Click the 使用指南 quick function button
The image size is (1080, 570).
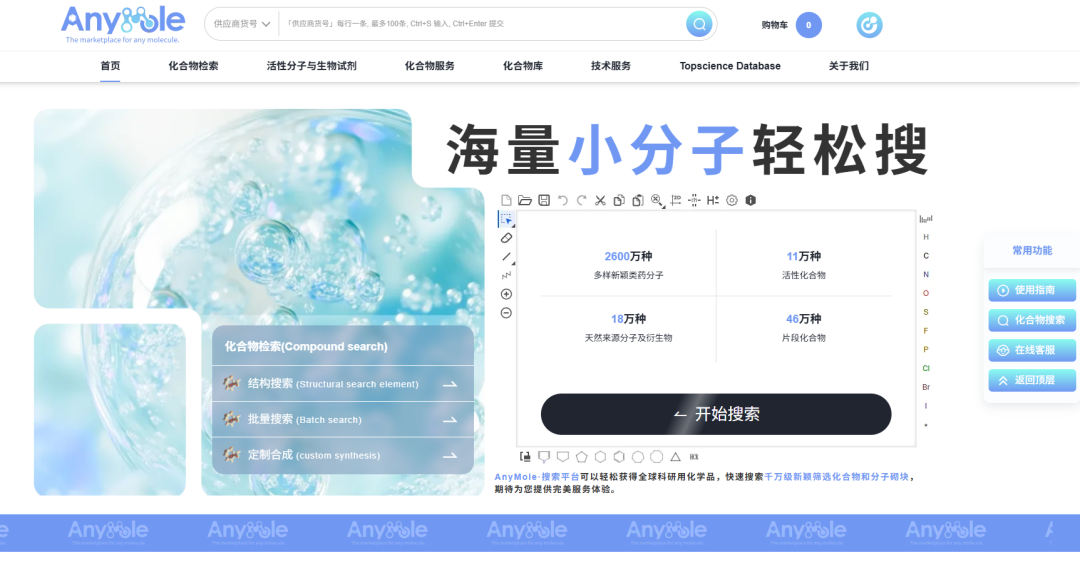click(1032, 290)
